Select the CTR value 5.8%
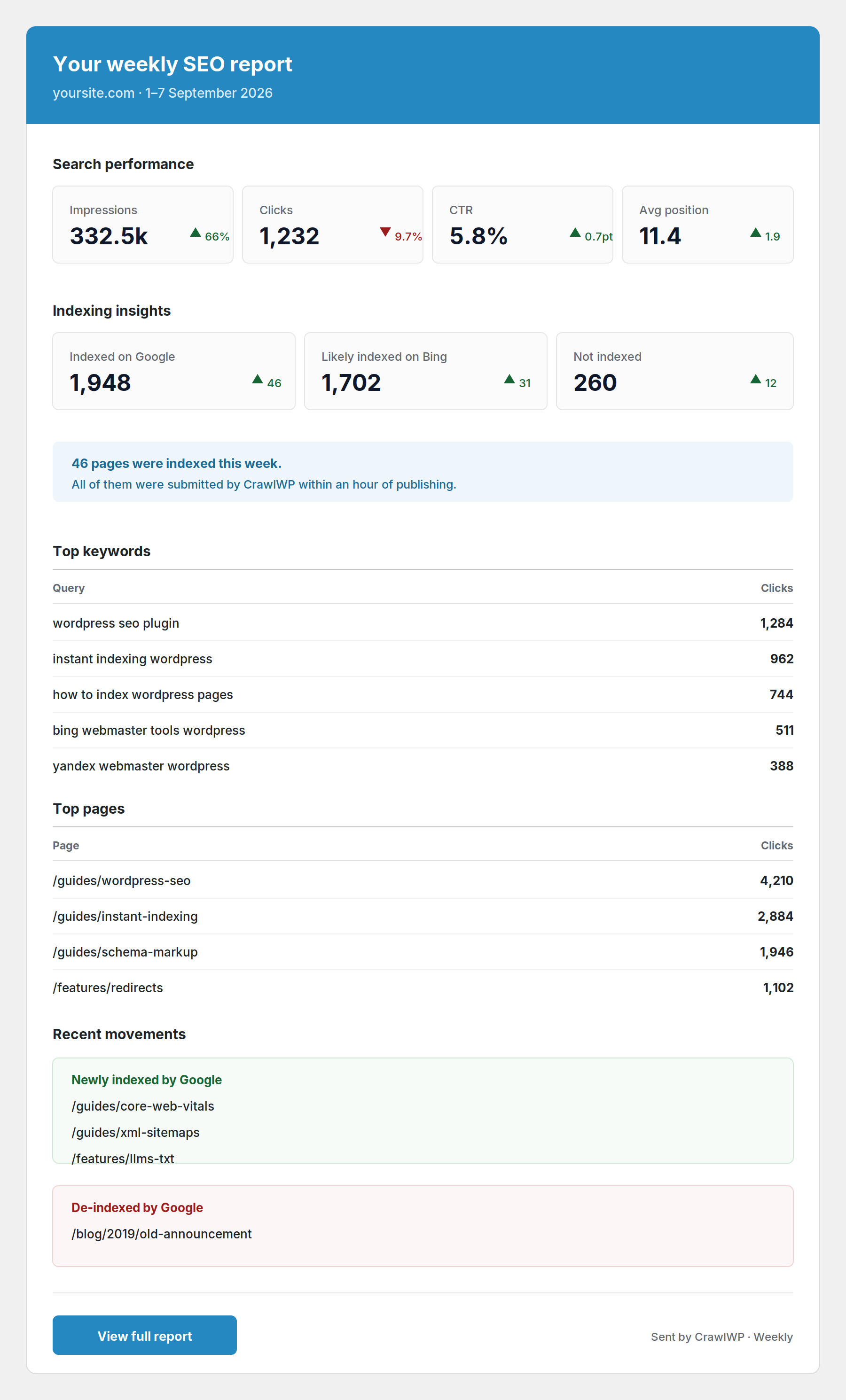The height and width of the screenshot is (1400, 846). (x=478, y=236)
